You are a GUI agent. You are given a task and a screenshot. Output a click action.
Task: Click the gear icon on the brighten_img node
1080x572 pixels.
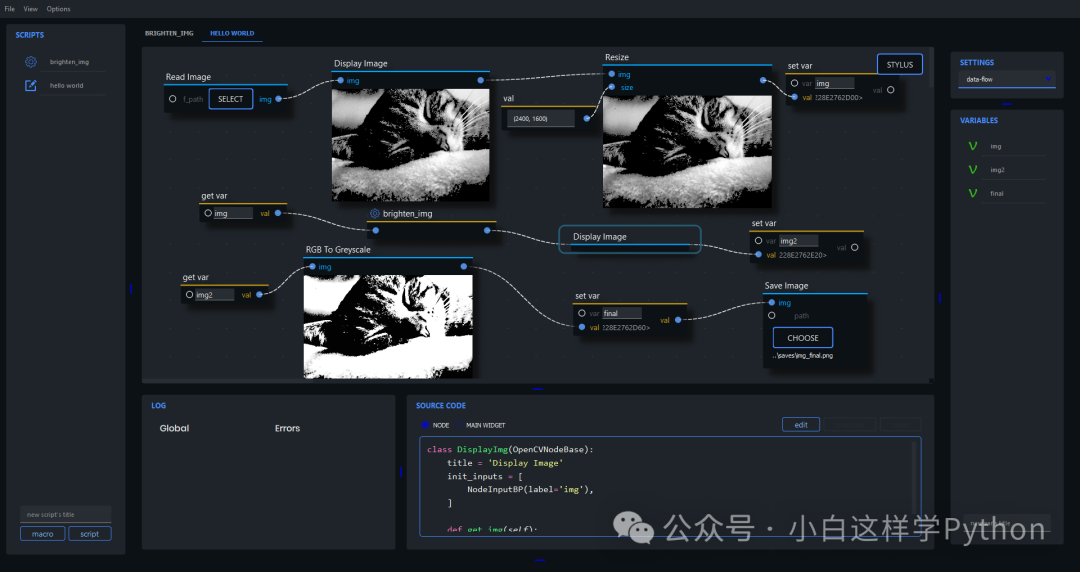point(375,214)
